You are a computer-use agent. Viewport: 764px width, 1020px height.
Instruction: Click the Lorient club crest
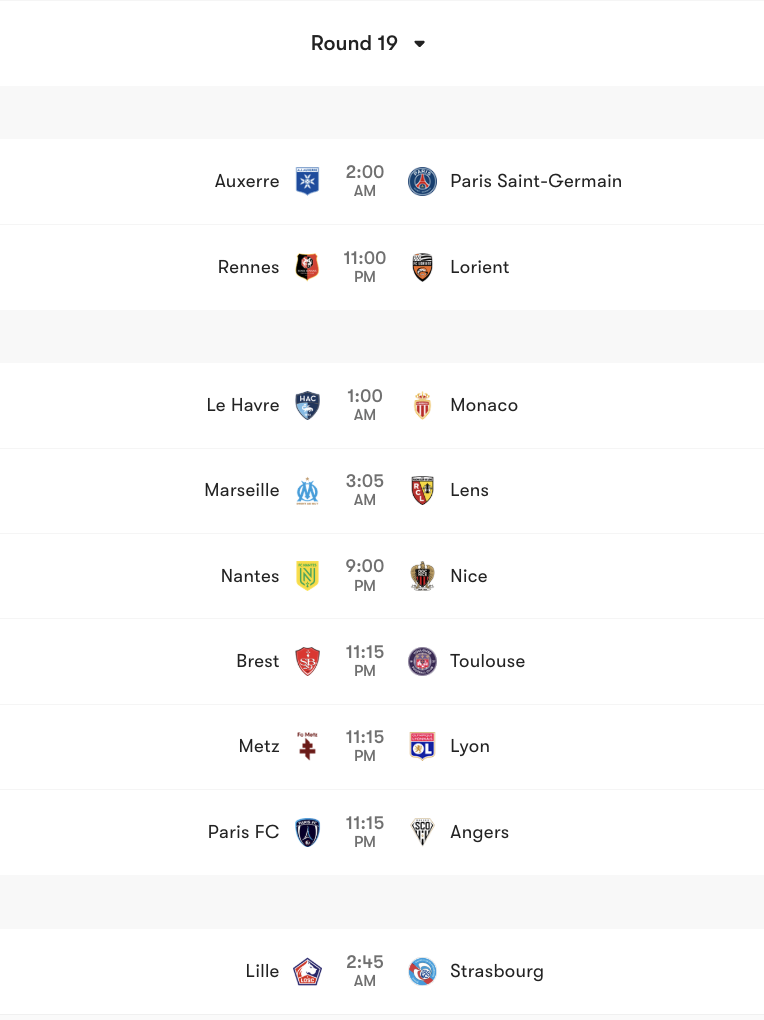point(422,267)
